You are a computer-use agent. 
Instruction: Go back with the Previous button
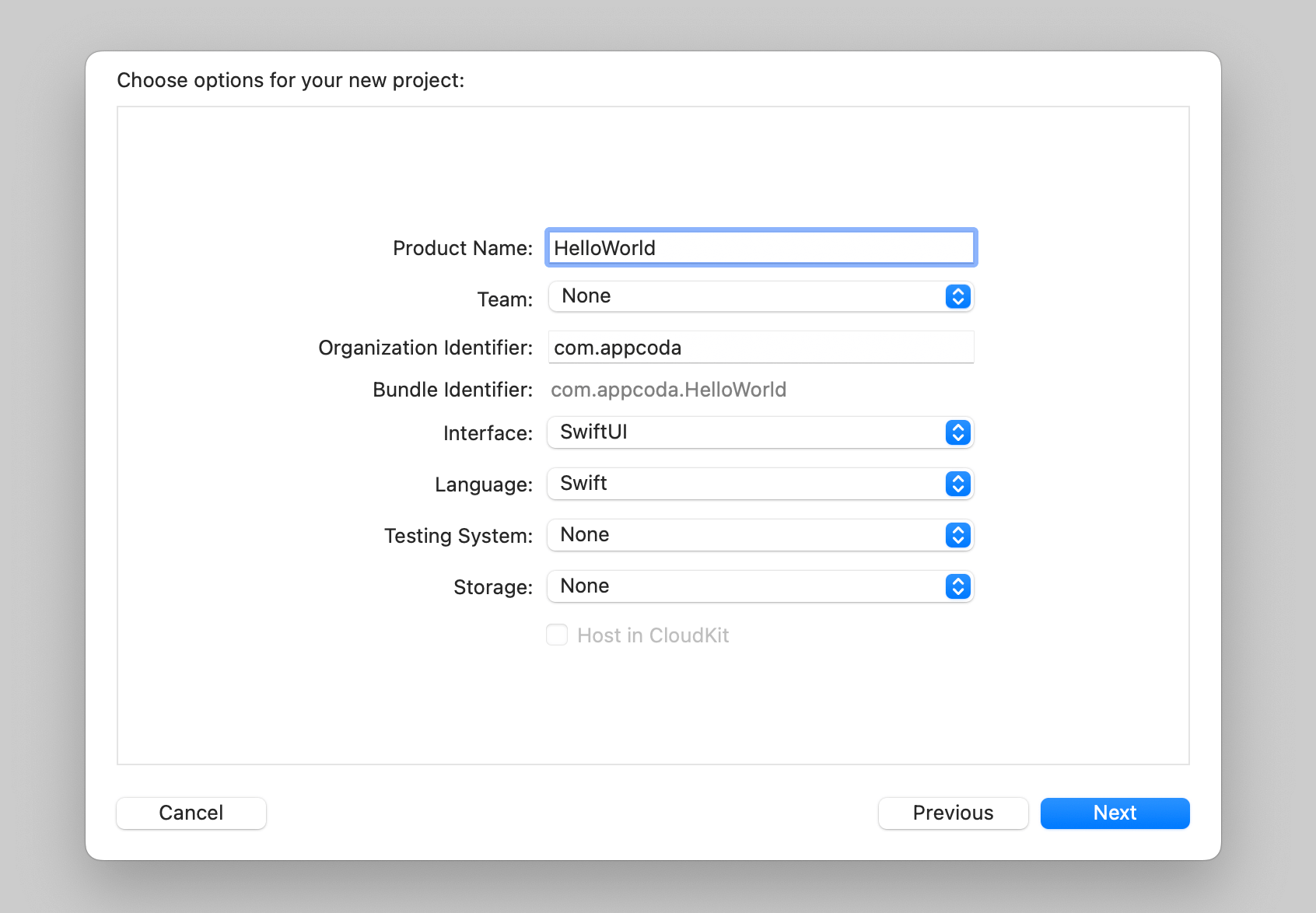pyautogui.click(x=953, y=813)
